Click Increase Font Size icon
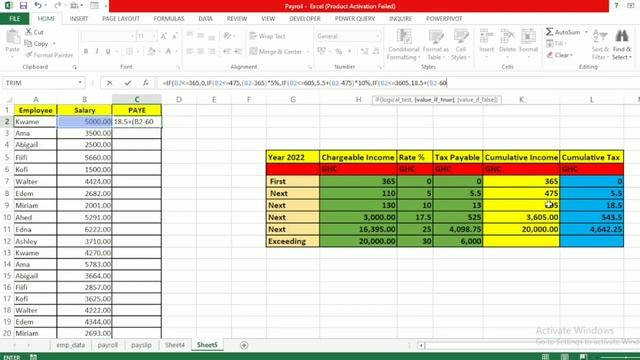 coord(164,36)
